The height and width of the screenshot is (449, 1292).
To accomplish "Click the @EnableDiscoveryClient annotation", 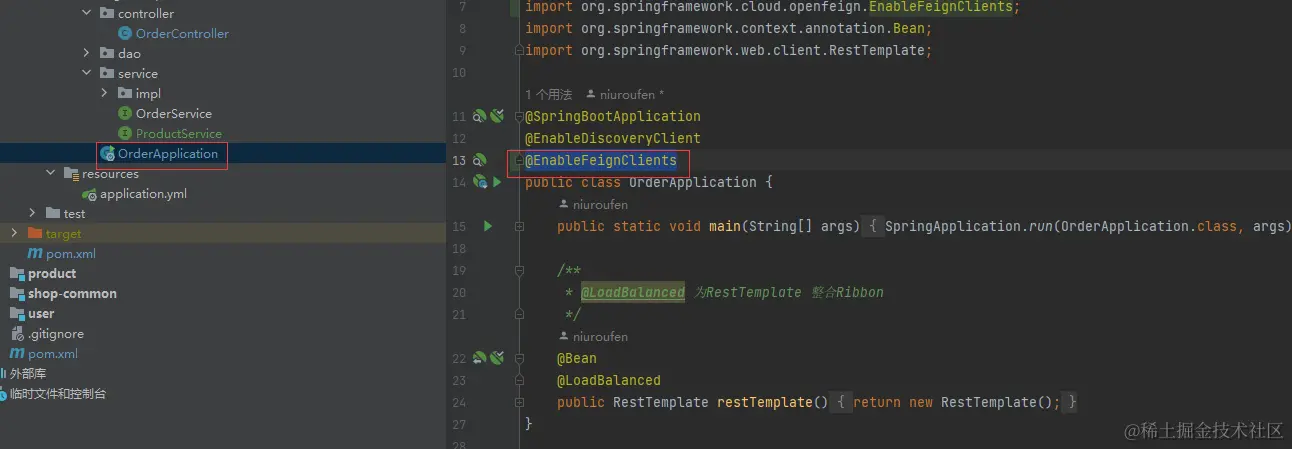I will tap(613, 138).
